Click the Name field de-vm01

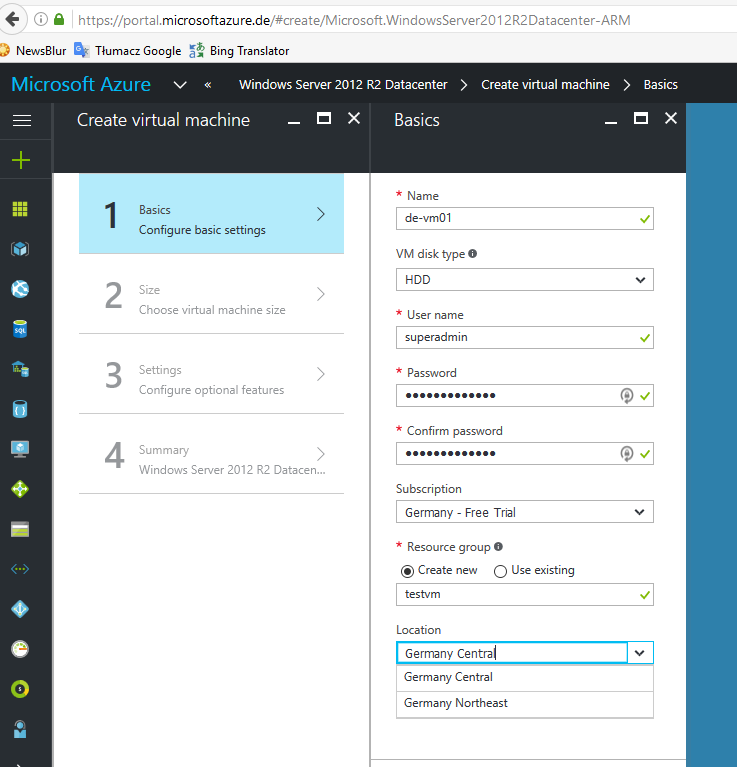[524, 218]
